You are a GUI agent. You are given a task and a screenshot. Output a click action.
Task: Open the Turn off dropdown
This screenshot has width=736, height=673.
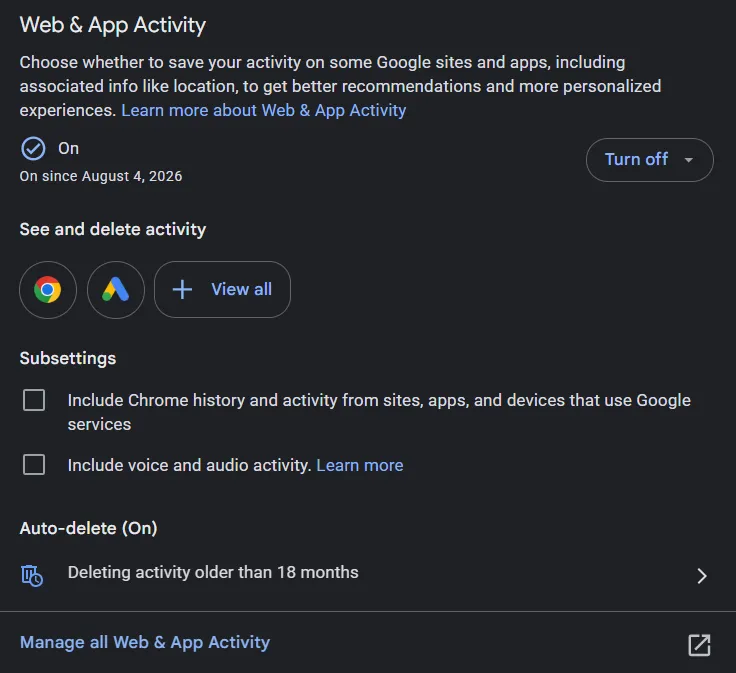tap(649, 160)
